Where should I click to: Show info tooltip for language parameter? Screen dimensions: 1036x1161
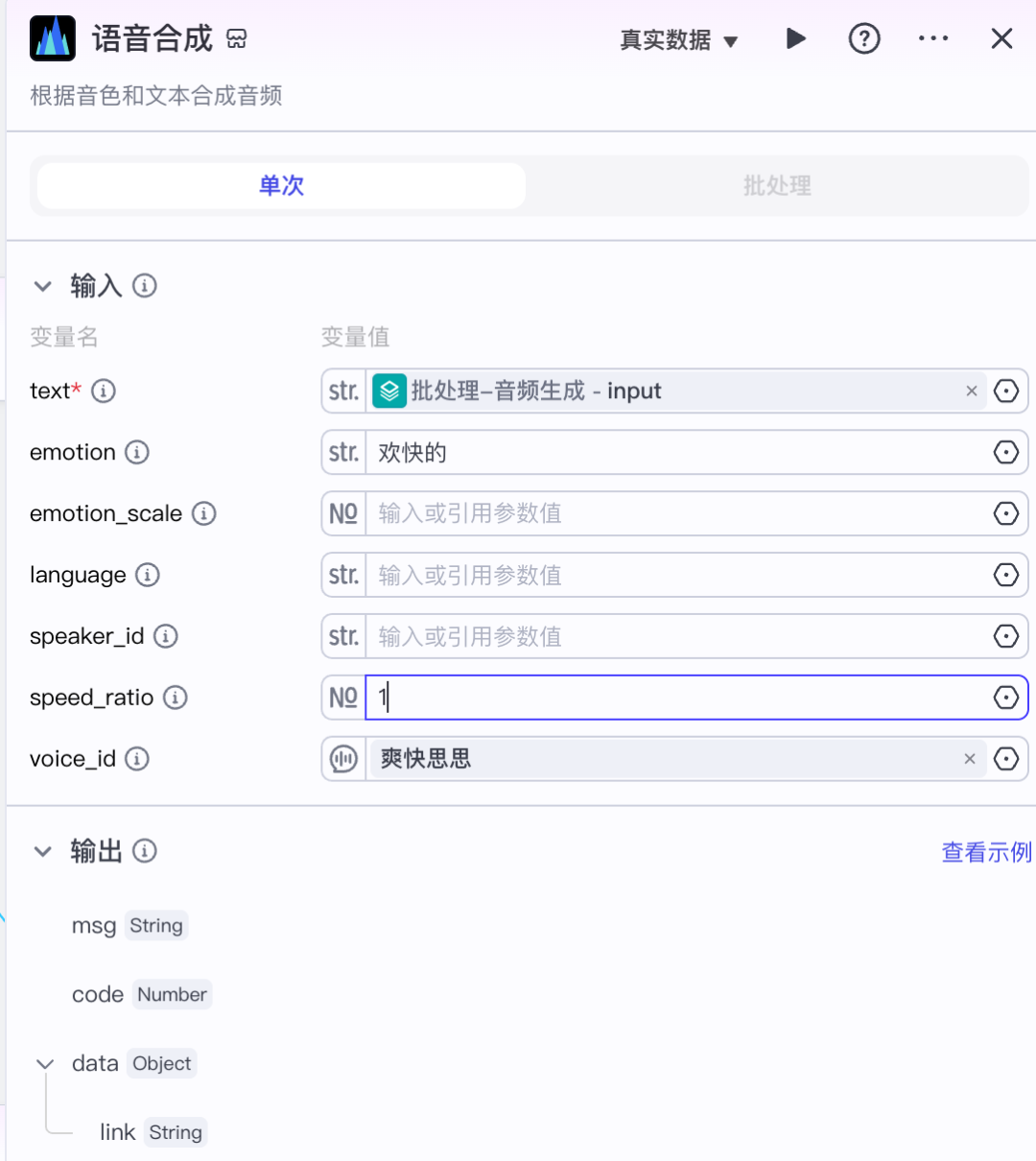[x=148, y=575]
